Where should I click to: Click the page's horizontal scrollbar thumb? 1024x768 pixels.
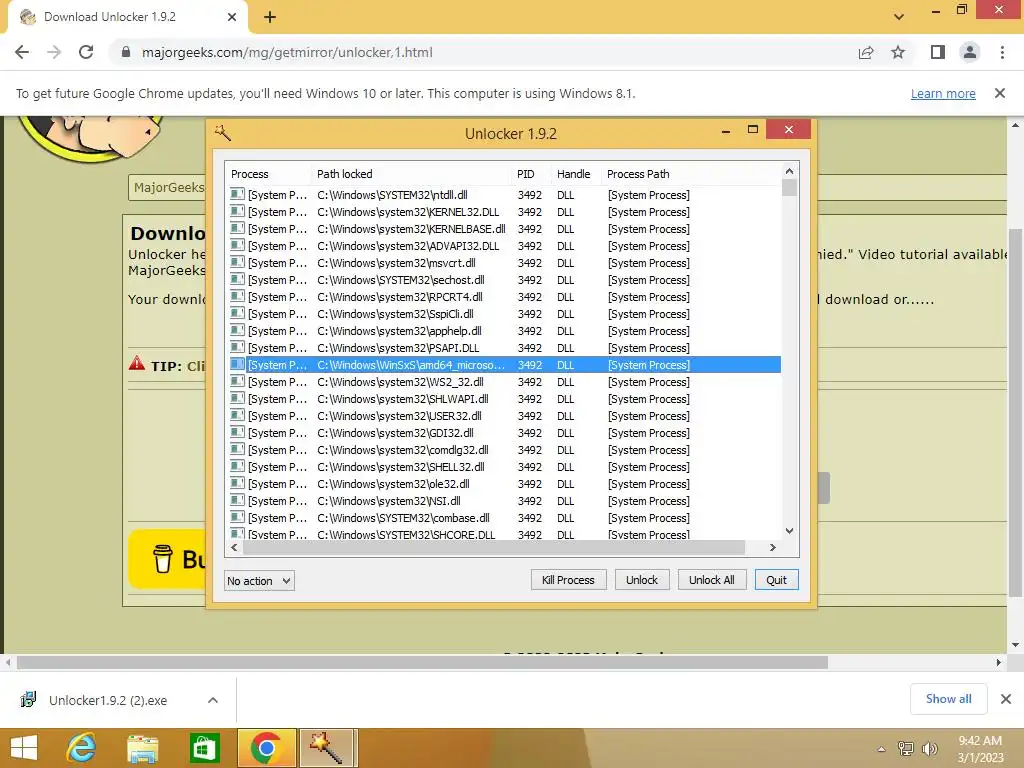[423, 662]
